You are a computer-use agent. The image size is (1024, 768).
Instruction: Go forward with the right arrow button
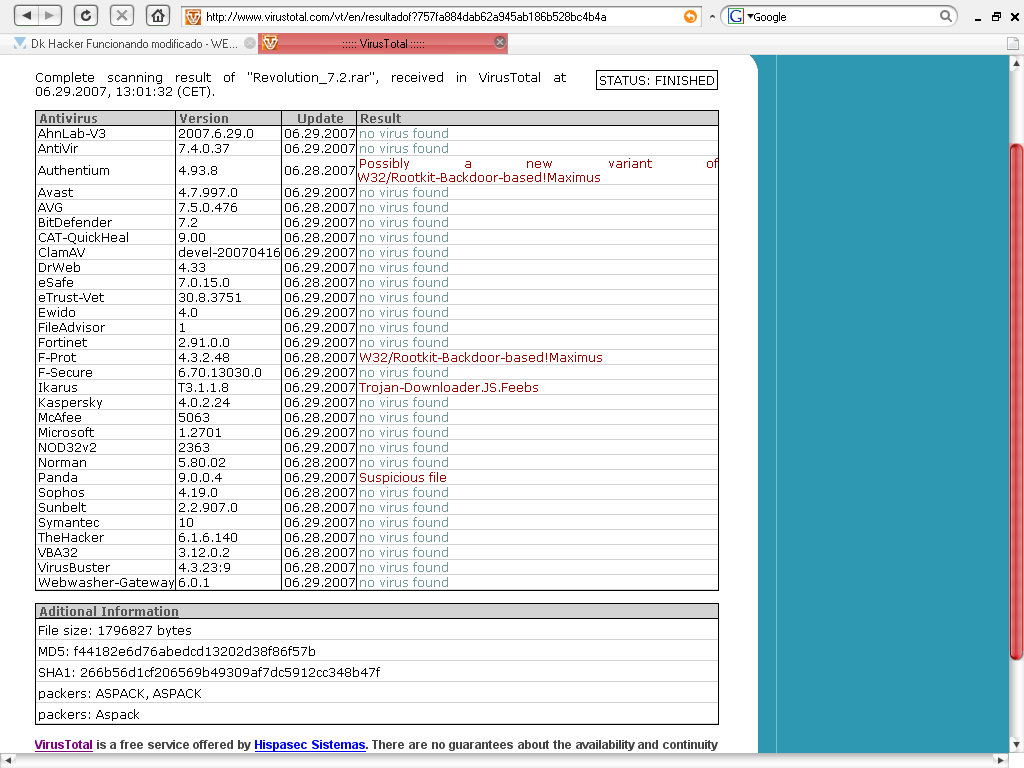(50, 15)
